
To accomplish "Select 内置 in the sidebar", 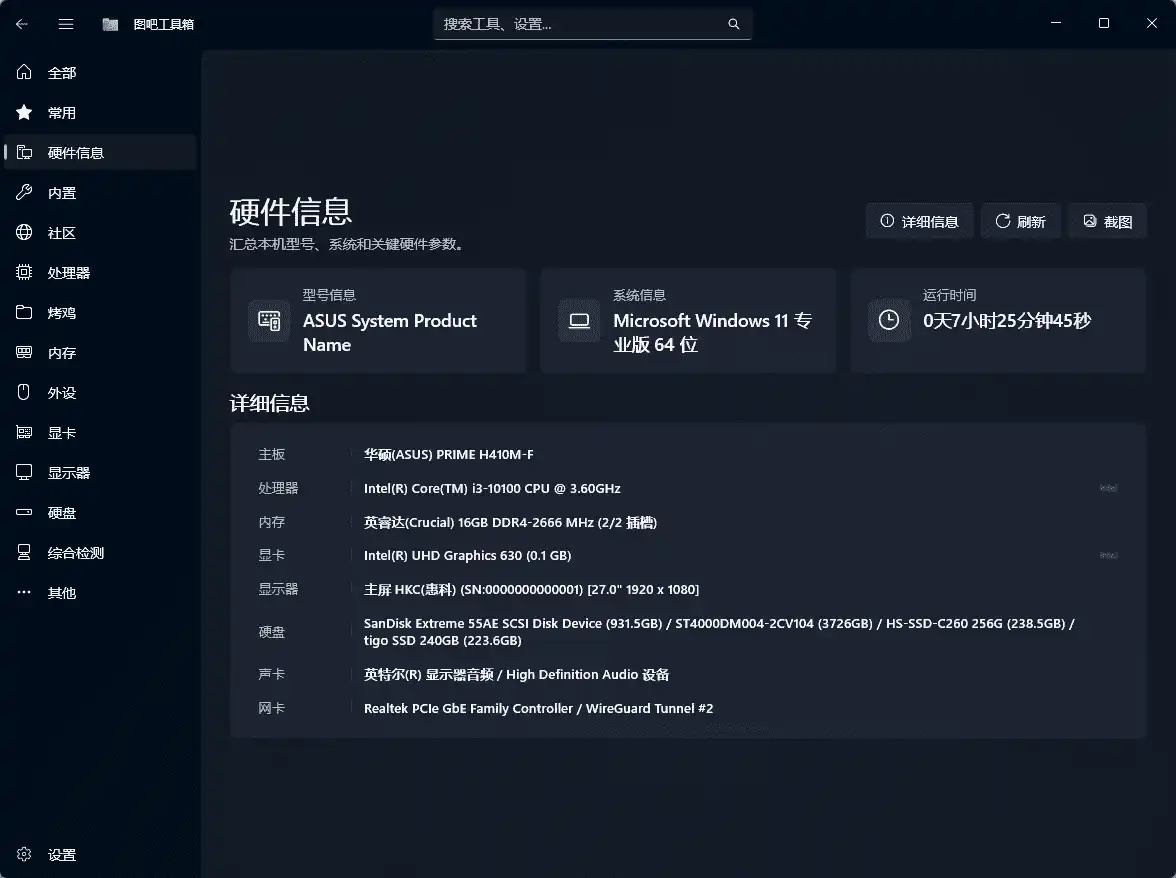I will [x=100, y=193].
